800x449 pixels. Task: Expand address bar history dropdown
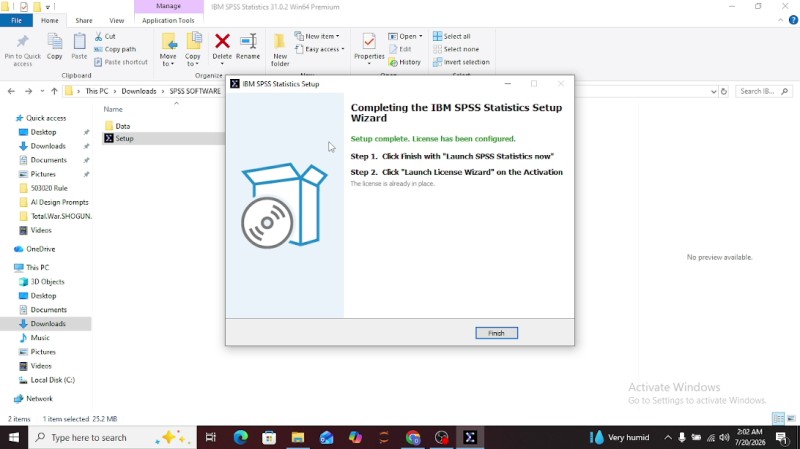[713, 91]
